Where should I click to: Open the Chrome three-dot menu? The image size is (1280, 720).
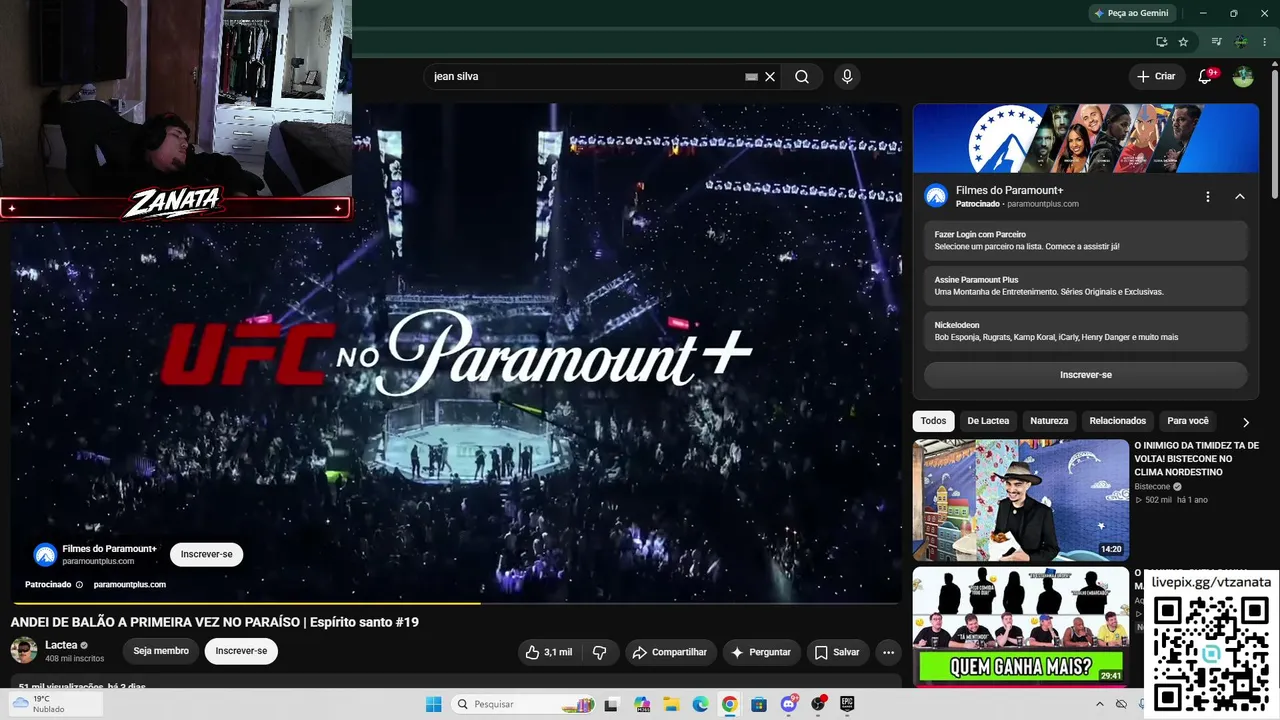pos(1265,42)
